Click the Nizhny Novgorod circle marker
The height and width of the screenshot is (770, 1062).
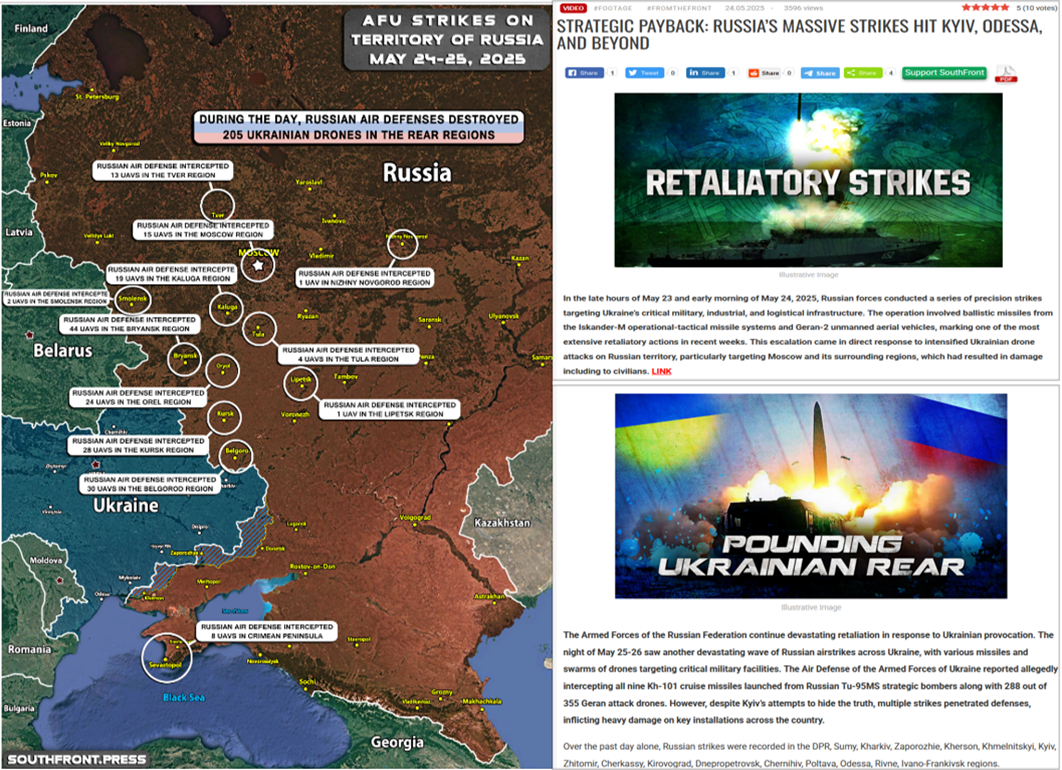(x=402, y=244)
